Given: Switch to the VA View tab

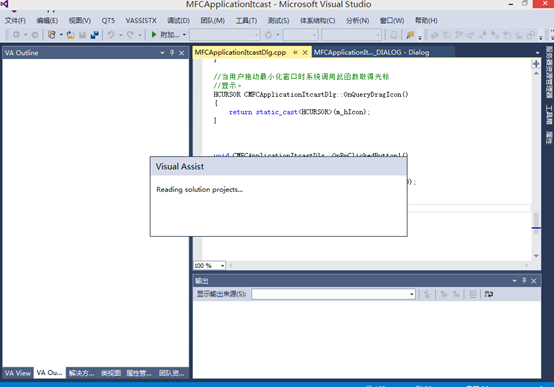Looking at the screenshot, I should pos(18,373).
